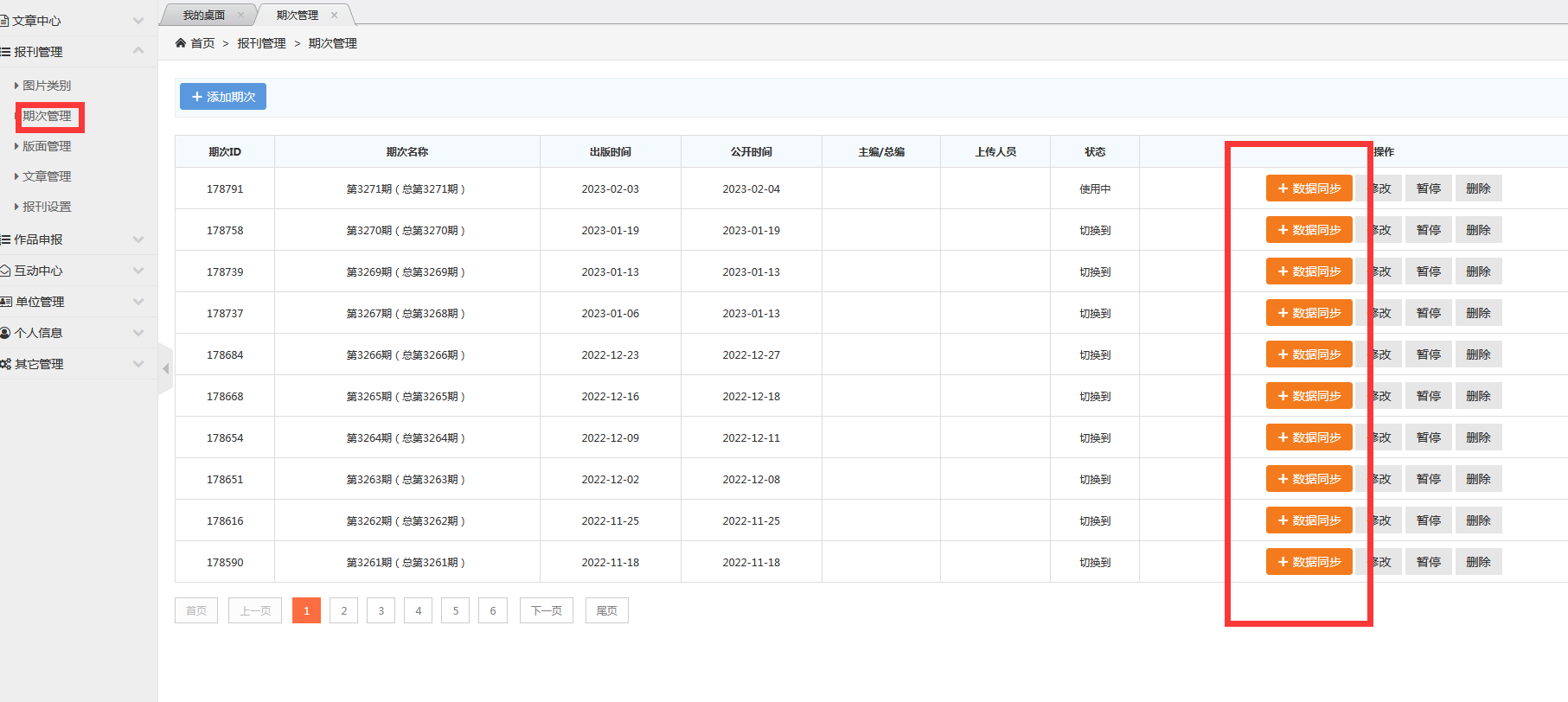This screenshot has height=702, width=1568.
Task: Click 暂停 for issue 178791
Action: click(1429, 188)
